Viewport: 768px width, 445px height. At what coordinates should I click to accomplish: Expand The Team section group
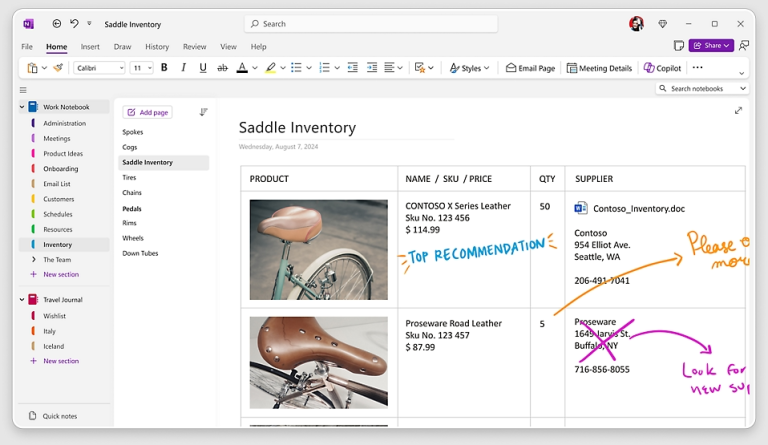[33, 259]
